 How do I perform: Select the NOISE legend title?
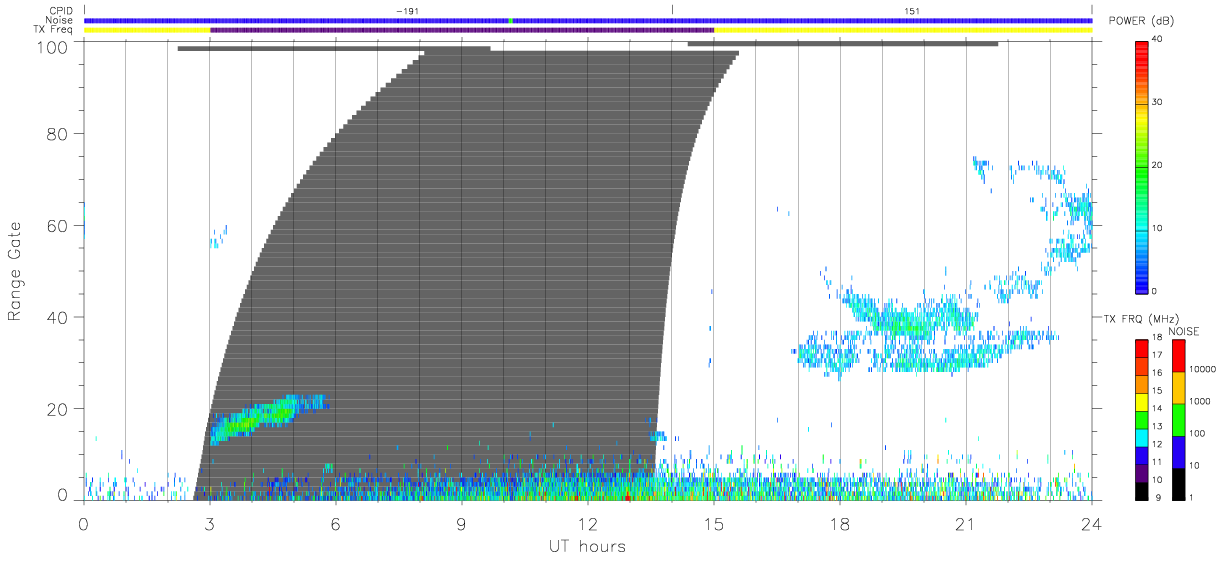click(x=1184, y=331)
